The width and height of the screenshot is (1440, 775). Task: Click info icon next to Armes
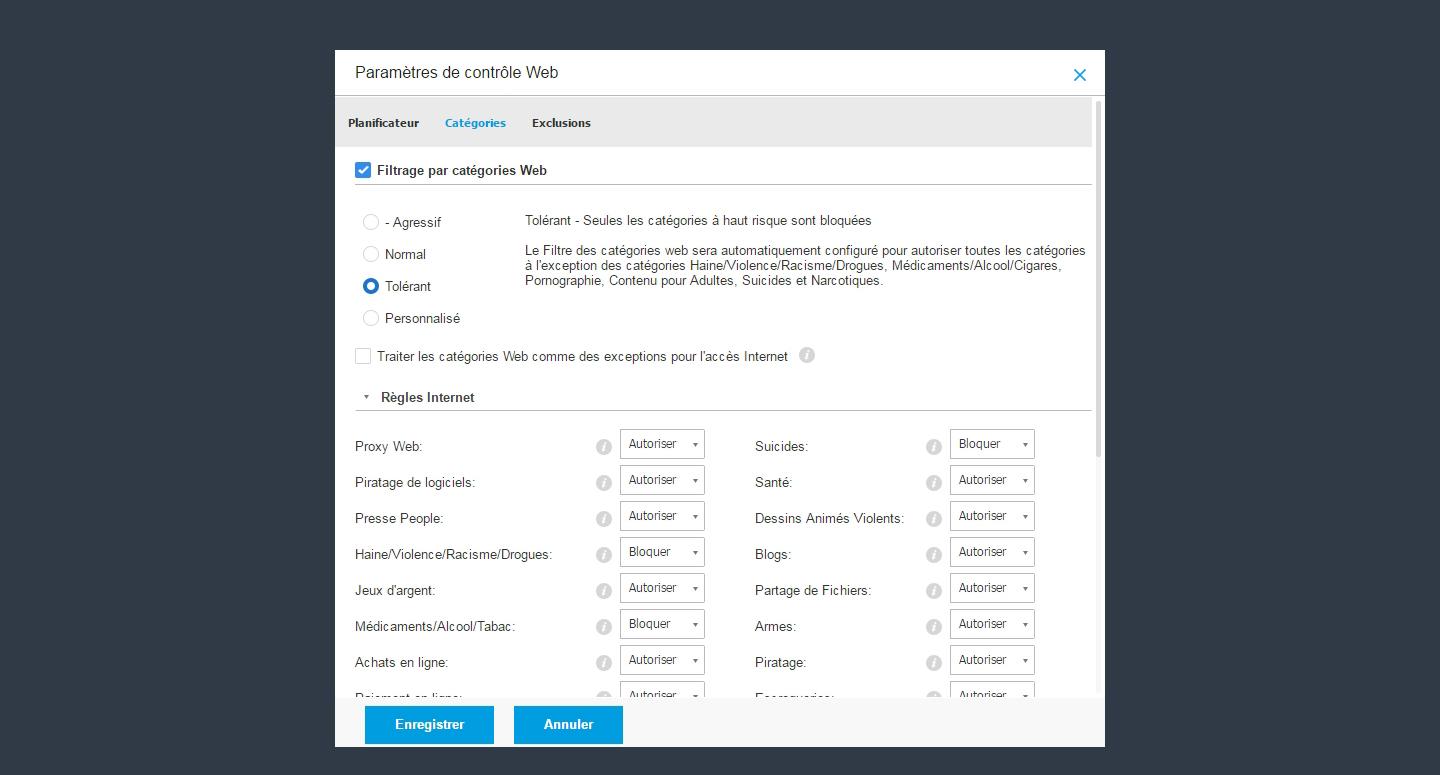(933, 627)
